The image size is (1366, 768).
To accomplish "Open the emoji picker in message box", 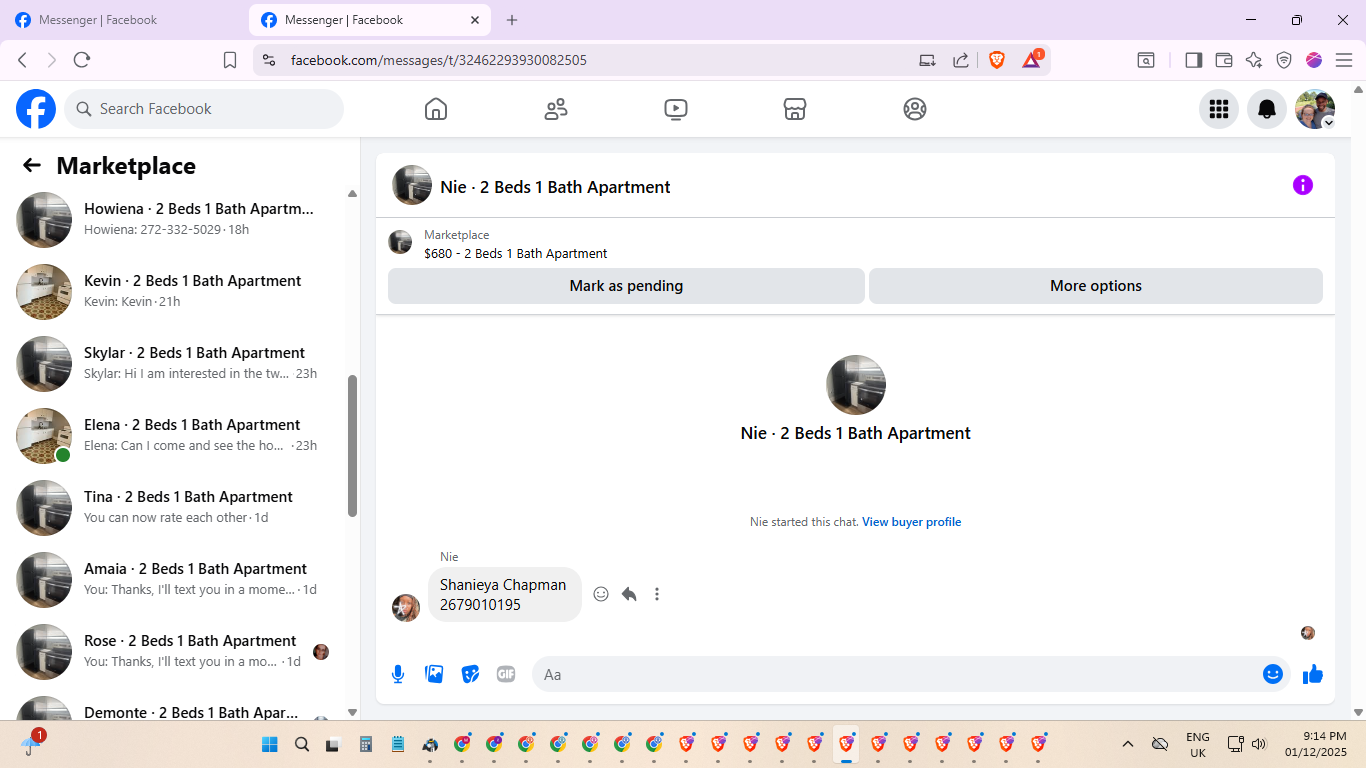I will pos(1273,675).
